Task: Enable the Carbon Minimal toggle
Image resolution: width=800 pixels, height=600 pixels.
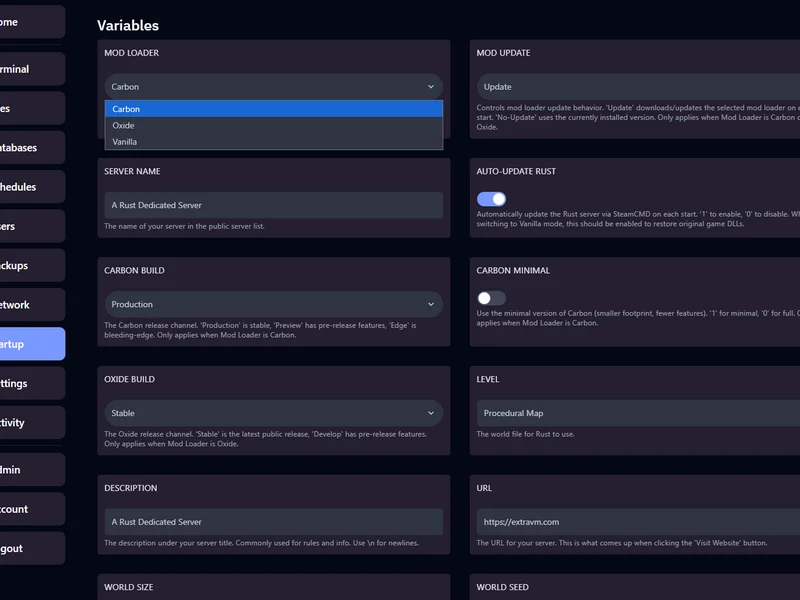Action: [x=491, y=298]
